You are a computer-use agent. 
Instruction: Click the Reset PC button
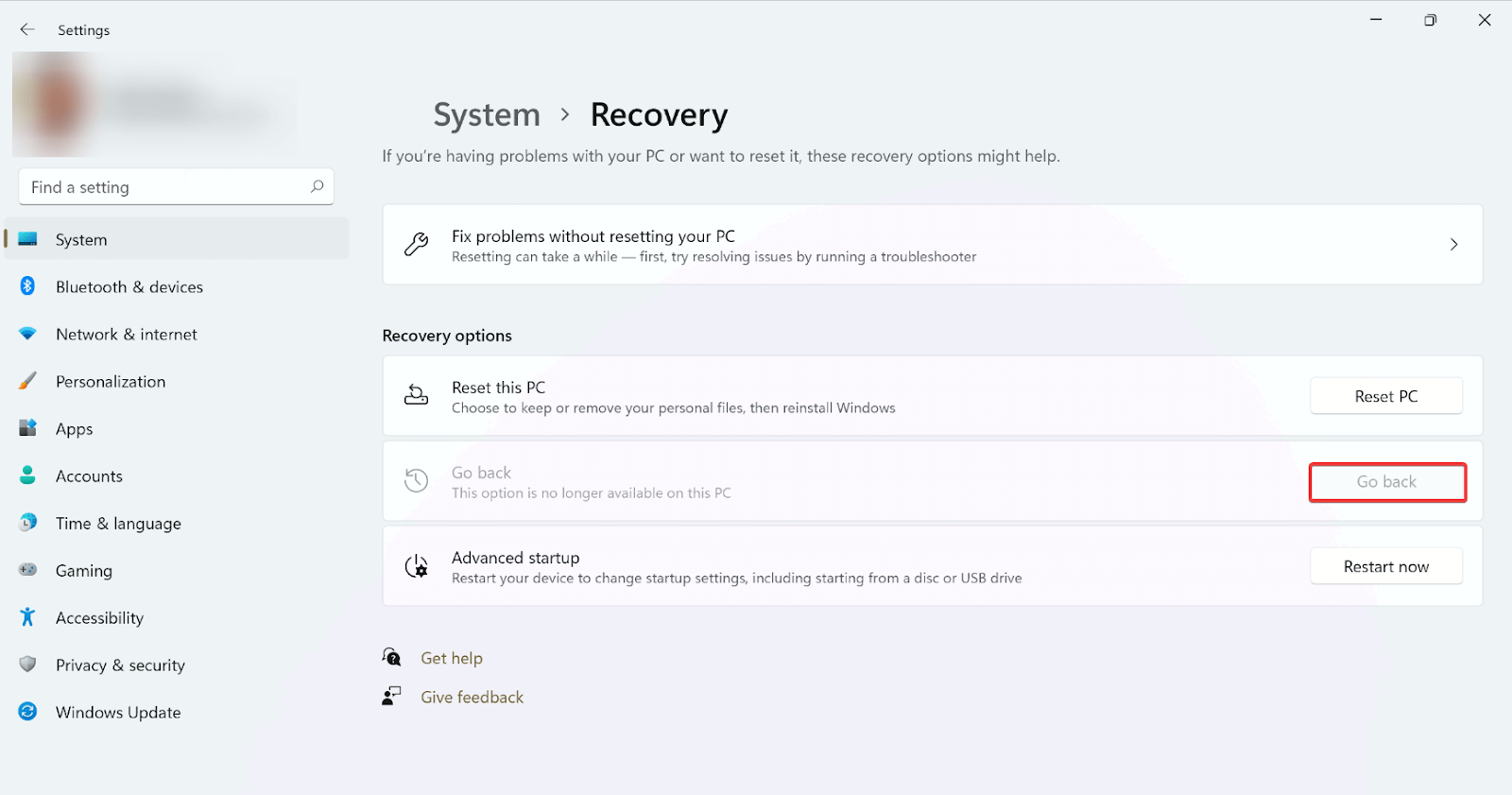coord(1385,396)
